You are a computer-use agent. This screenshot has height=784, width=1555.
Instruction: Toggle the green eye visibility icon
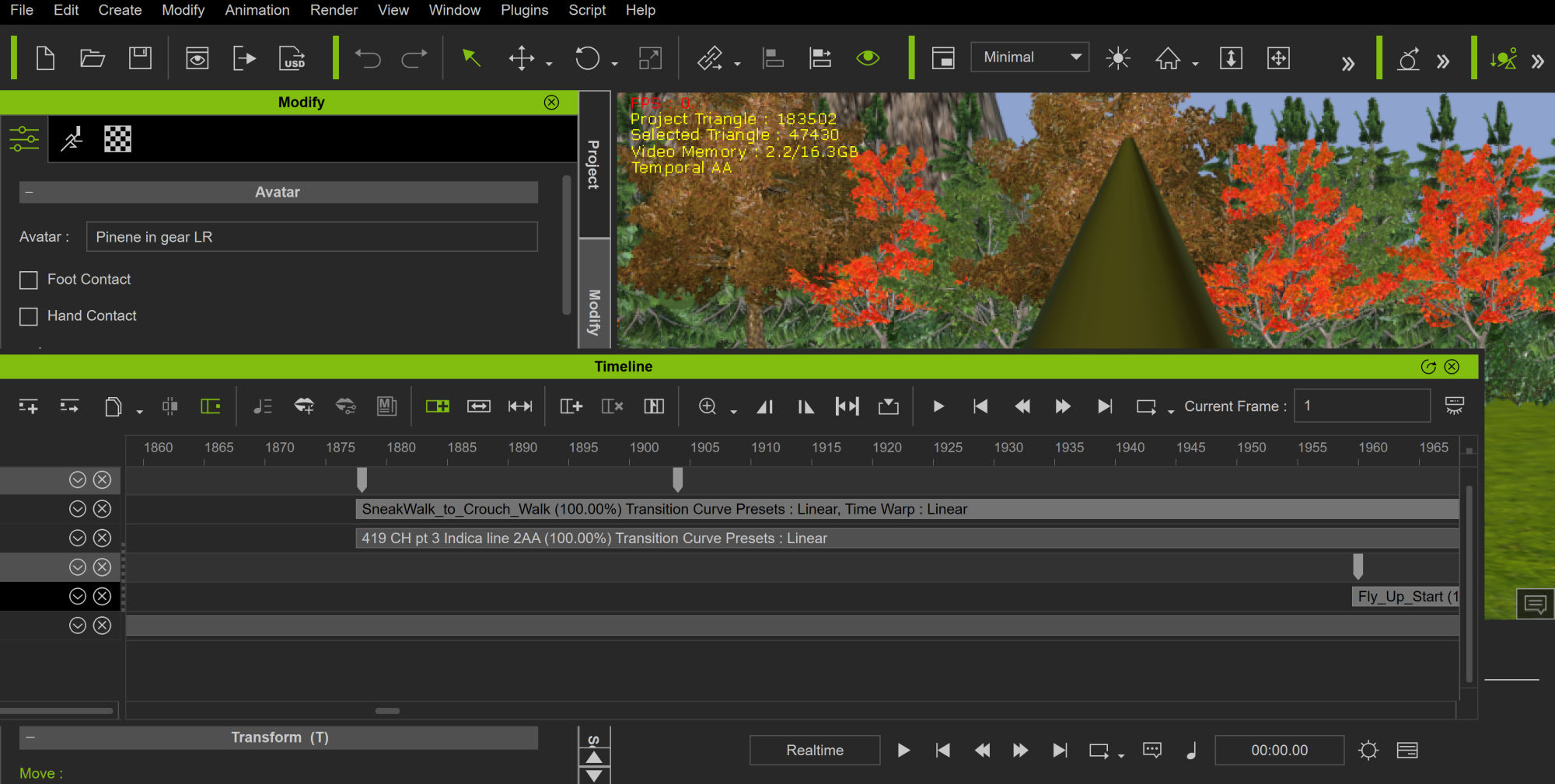coord(868,58)
